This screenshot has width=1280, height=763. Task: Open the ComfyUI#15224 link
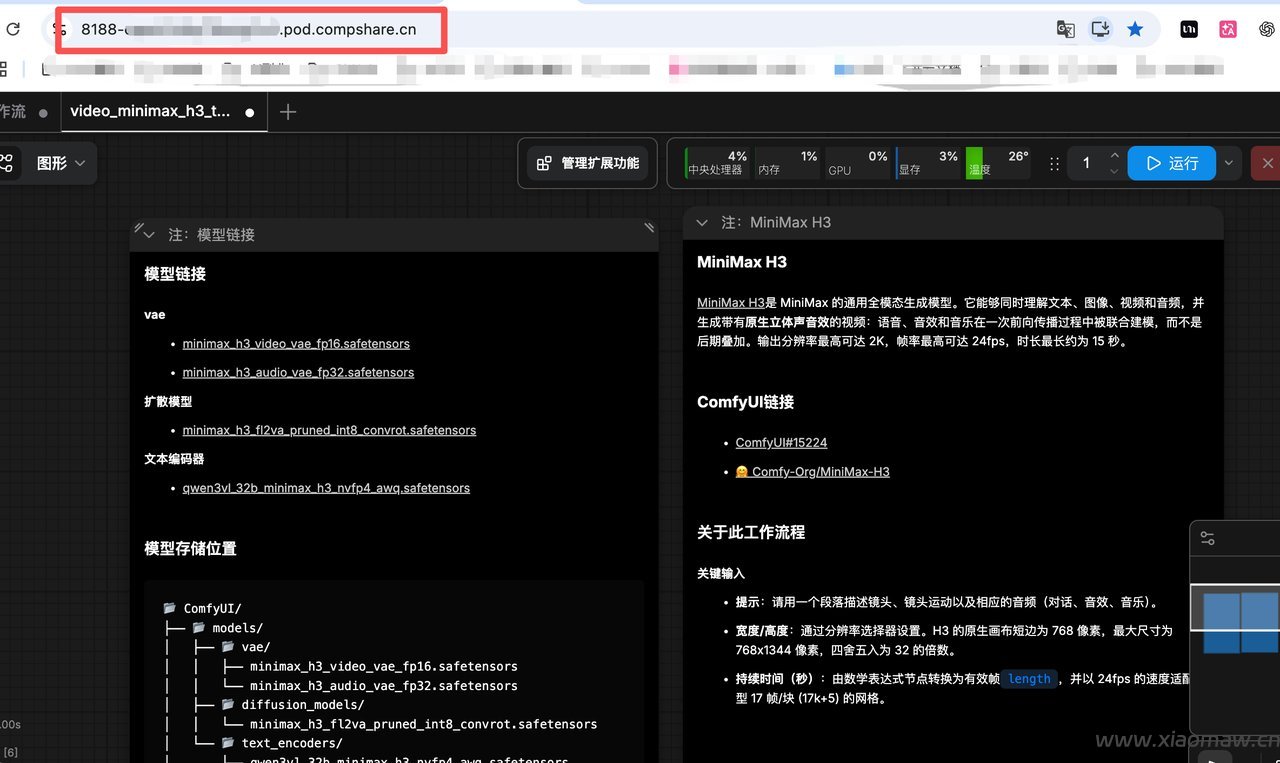781,442
